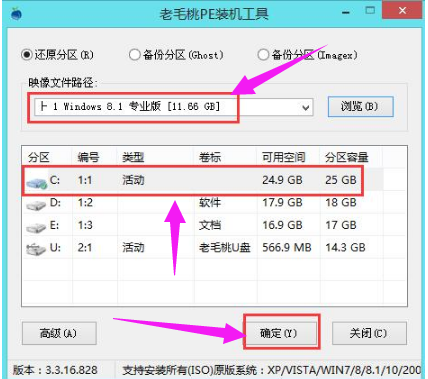Image resolution: width=428 pixels, height=379 pixels.
Task: Select partition number 1:2 cell
Action: [85, 202]
